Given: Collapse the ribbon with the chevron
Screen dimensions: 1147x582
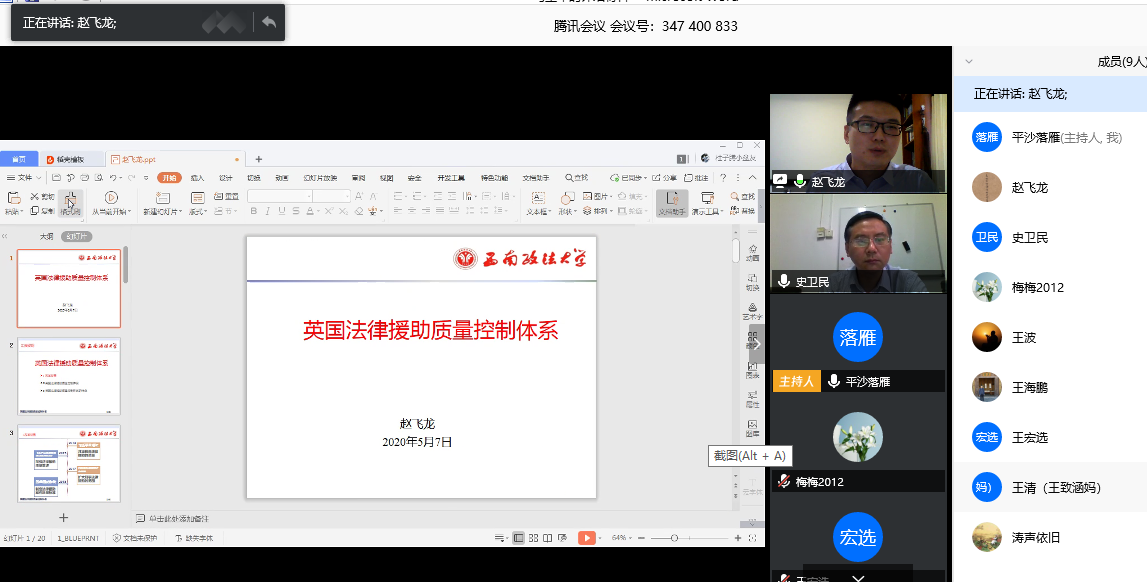Looking at the screenshot, I should tap(753, 178).
